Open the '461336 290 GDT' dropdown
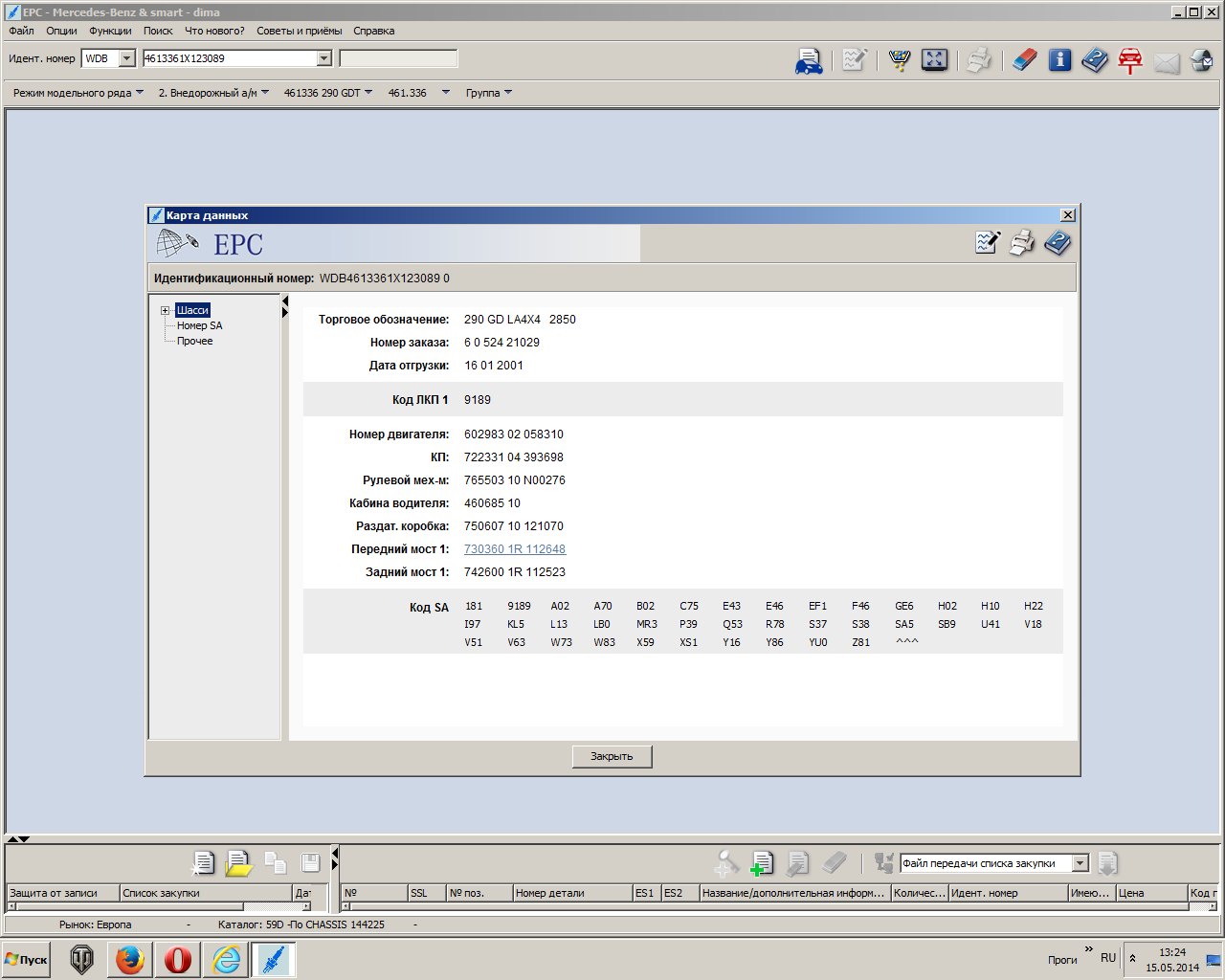The width and height of the screenshot is (1225, 980). click(327, 93)
